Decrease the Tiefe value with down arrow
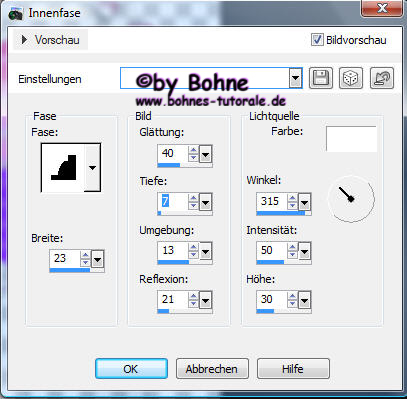407x399 pixels. (193, 206)
